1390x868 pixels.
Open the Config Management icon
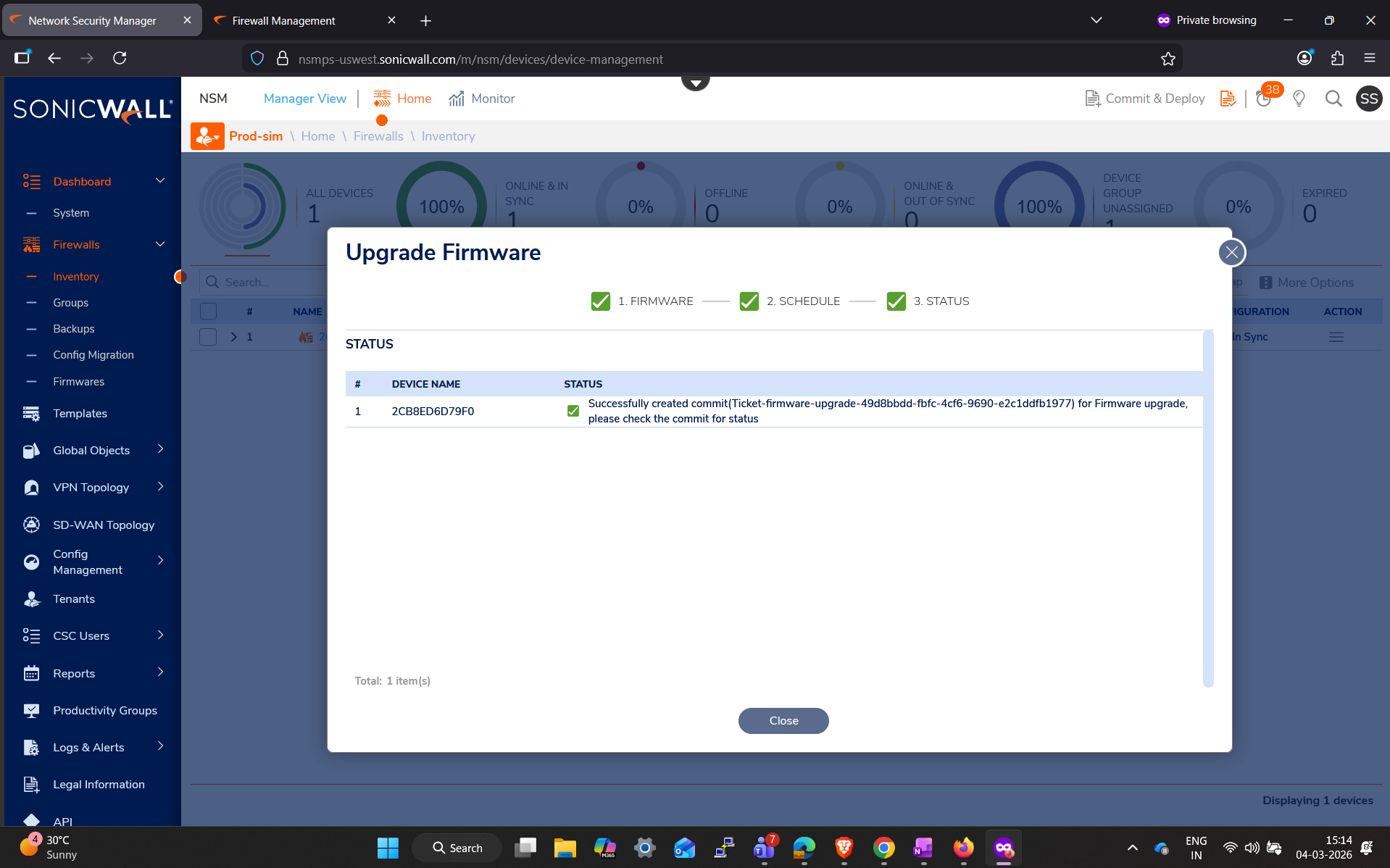point(31,562)
